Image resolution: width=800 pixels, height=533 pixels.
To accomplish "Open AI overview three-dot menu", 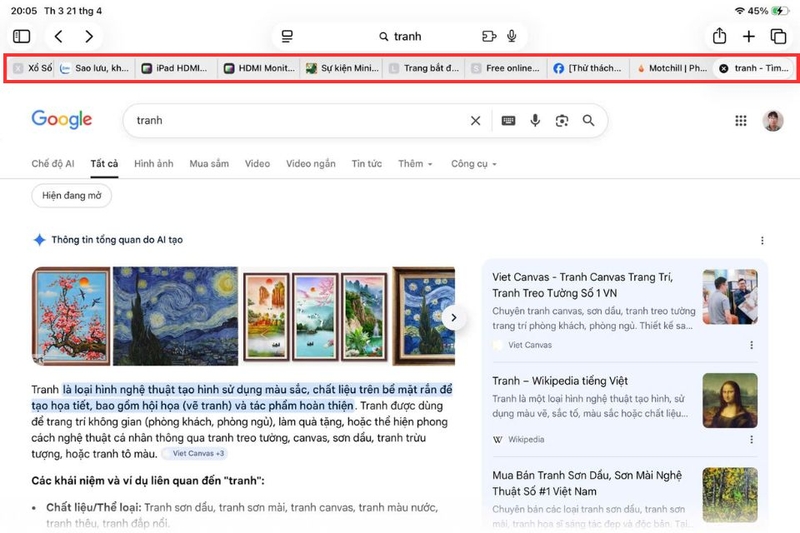I will (x=762, y=240).
